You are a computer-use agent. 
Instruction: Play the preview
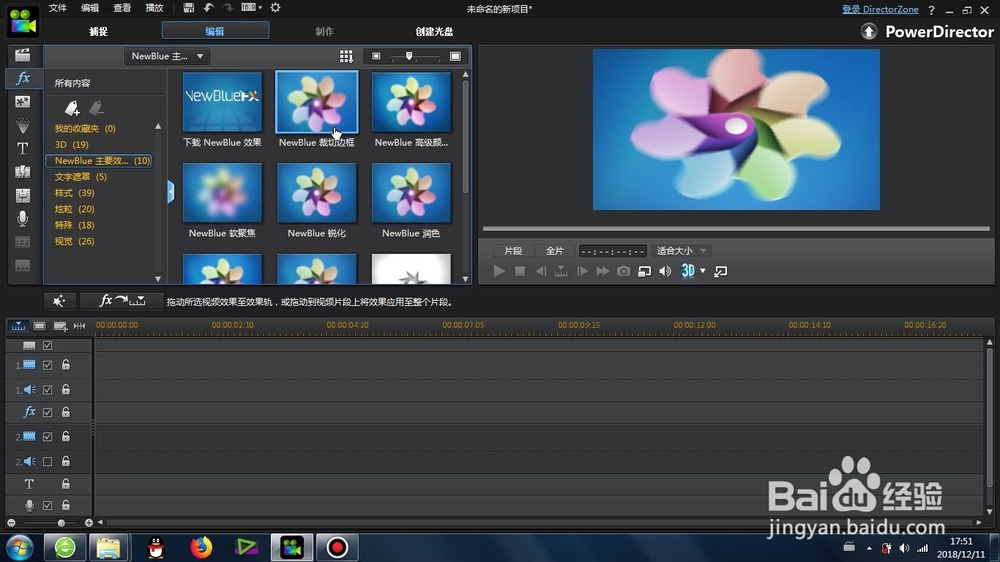pos(499,271)
